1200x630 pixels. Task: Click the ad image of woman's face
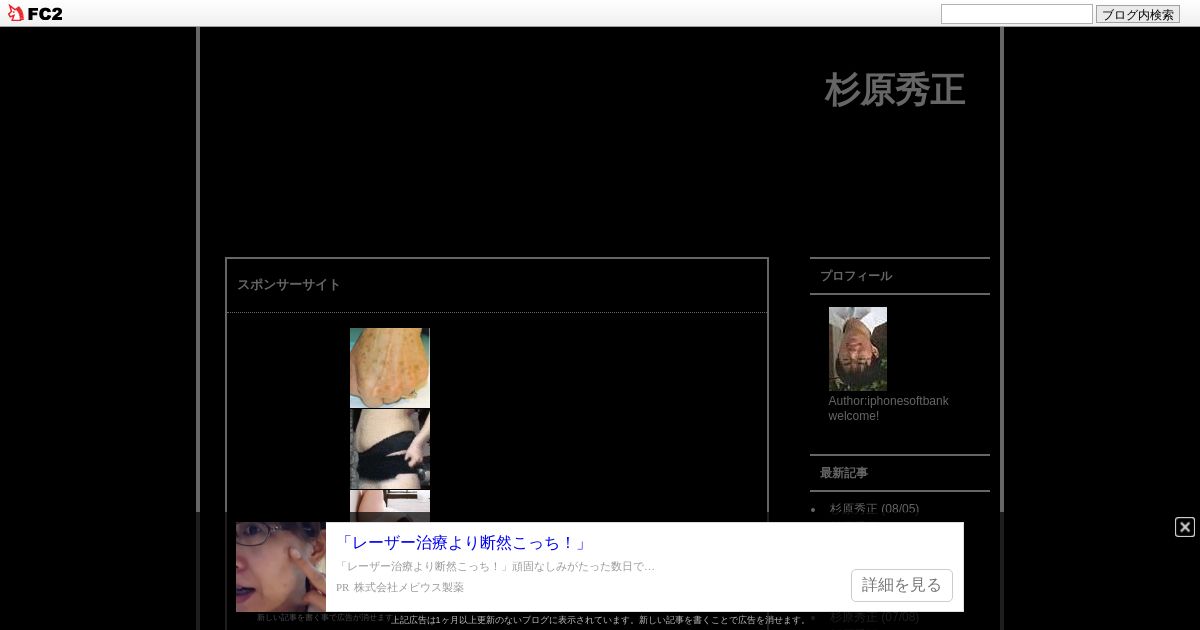click(x=281, y=567)
